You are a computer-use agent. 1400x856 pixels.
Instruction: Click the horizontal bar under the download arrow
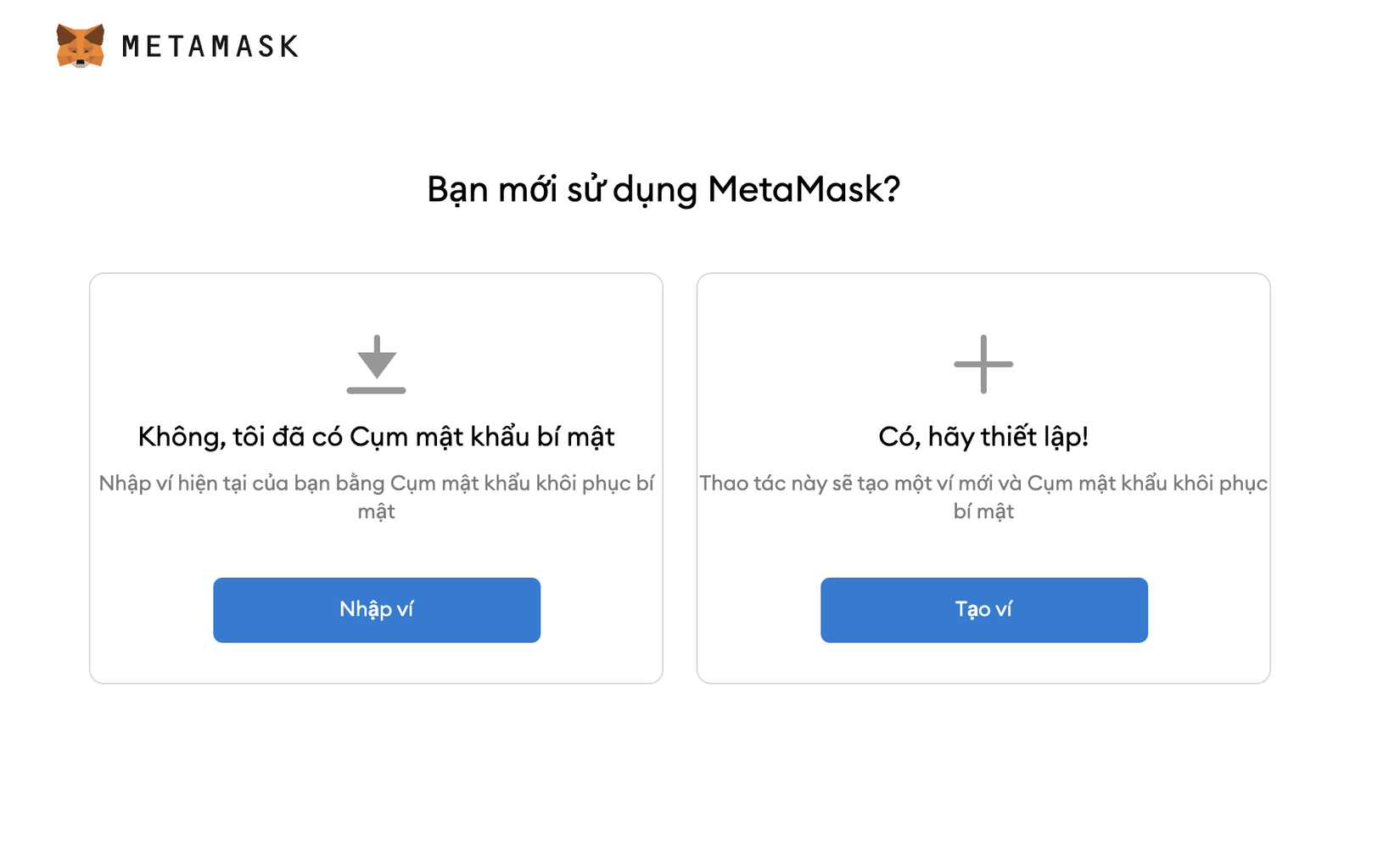click(376, 390)
